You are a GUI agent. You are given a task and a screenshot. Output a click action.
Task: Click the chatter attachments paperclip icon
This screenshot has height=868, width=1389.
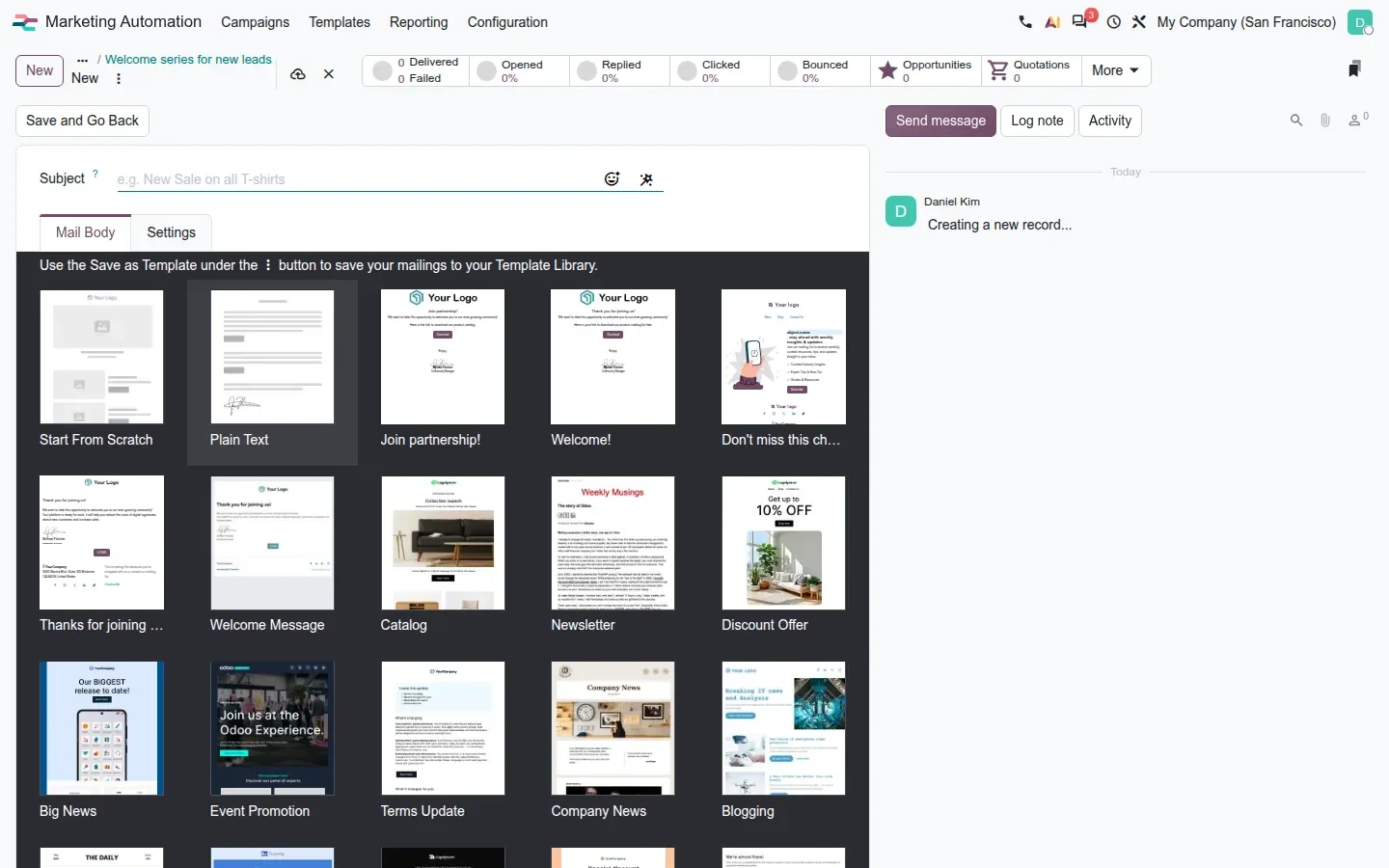(x=1325, y=121)
